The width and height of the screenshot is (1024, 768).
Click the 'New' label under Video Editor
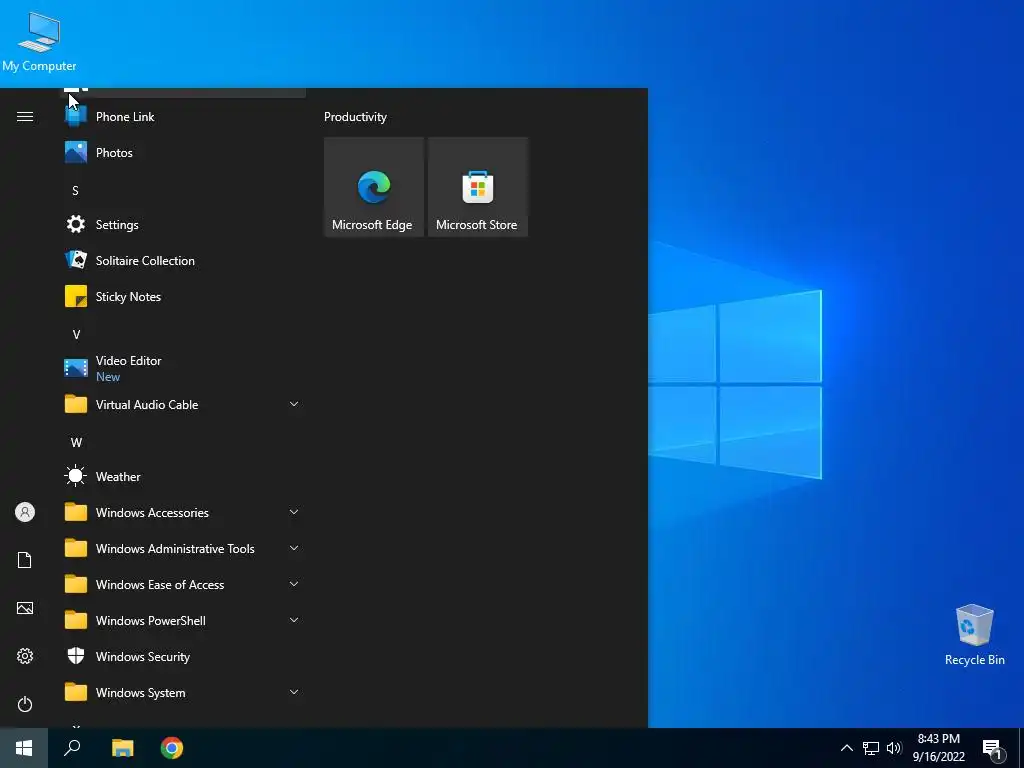pos(108,377)
